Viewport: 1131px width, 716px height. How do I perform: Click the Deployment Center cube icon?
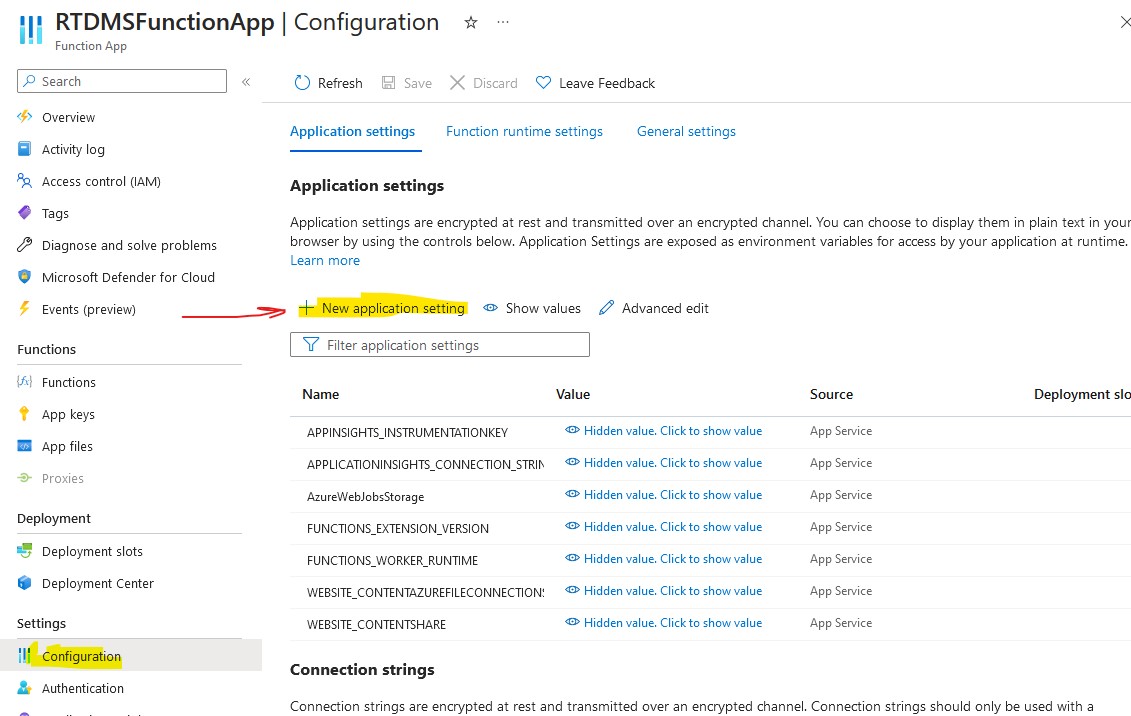[x=25, y=583]
